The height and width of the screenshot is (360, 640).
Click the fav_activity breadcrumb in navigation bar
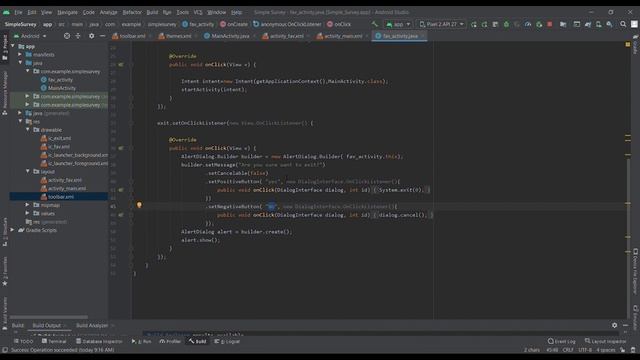click(x=198, y=24)
